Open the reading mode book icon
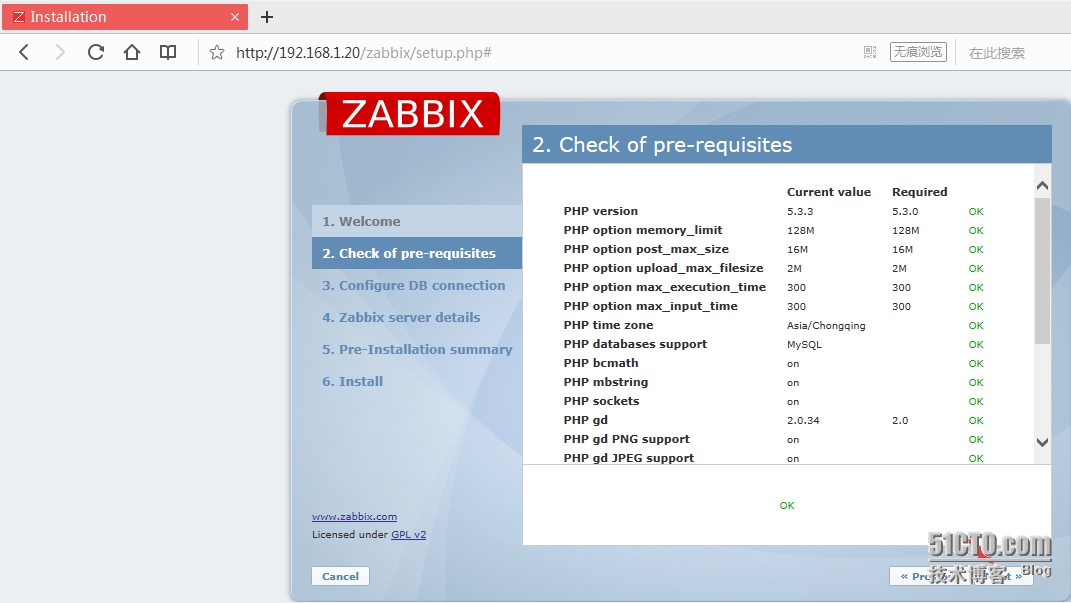Screen dimensions: 1071x603 (x=168, y=53)
